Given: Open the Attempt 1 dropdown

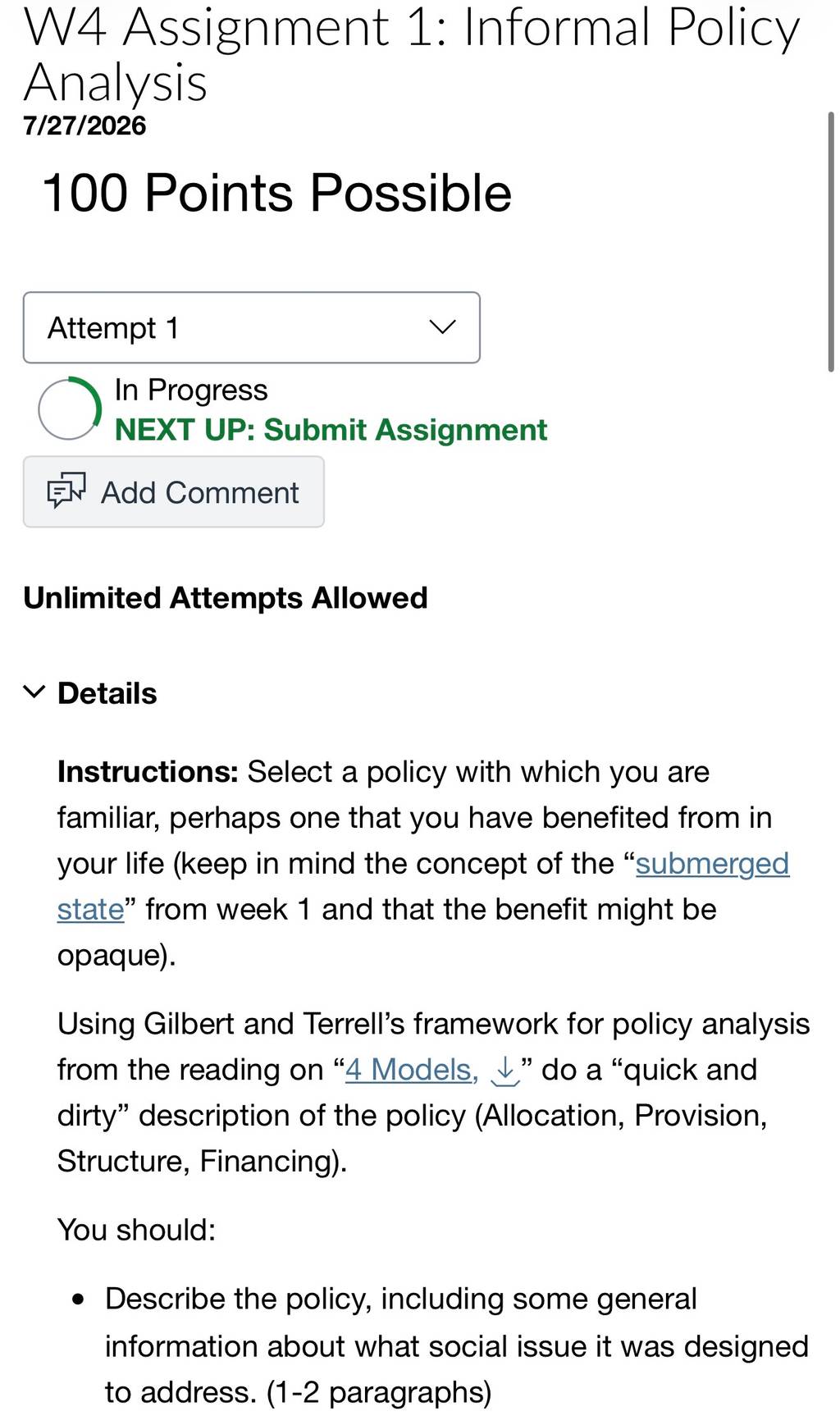Looking at the screenshot, I should point(251,327).
